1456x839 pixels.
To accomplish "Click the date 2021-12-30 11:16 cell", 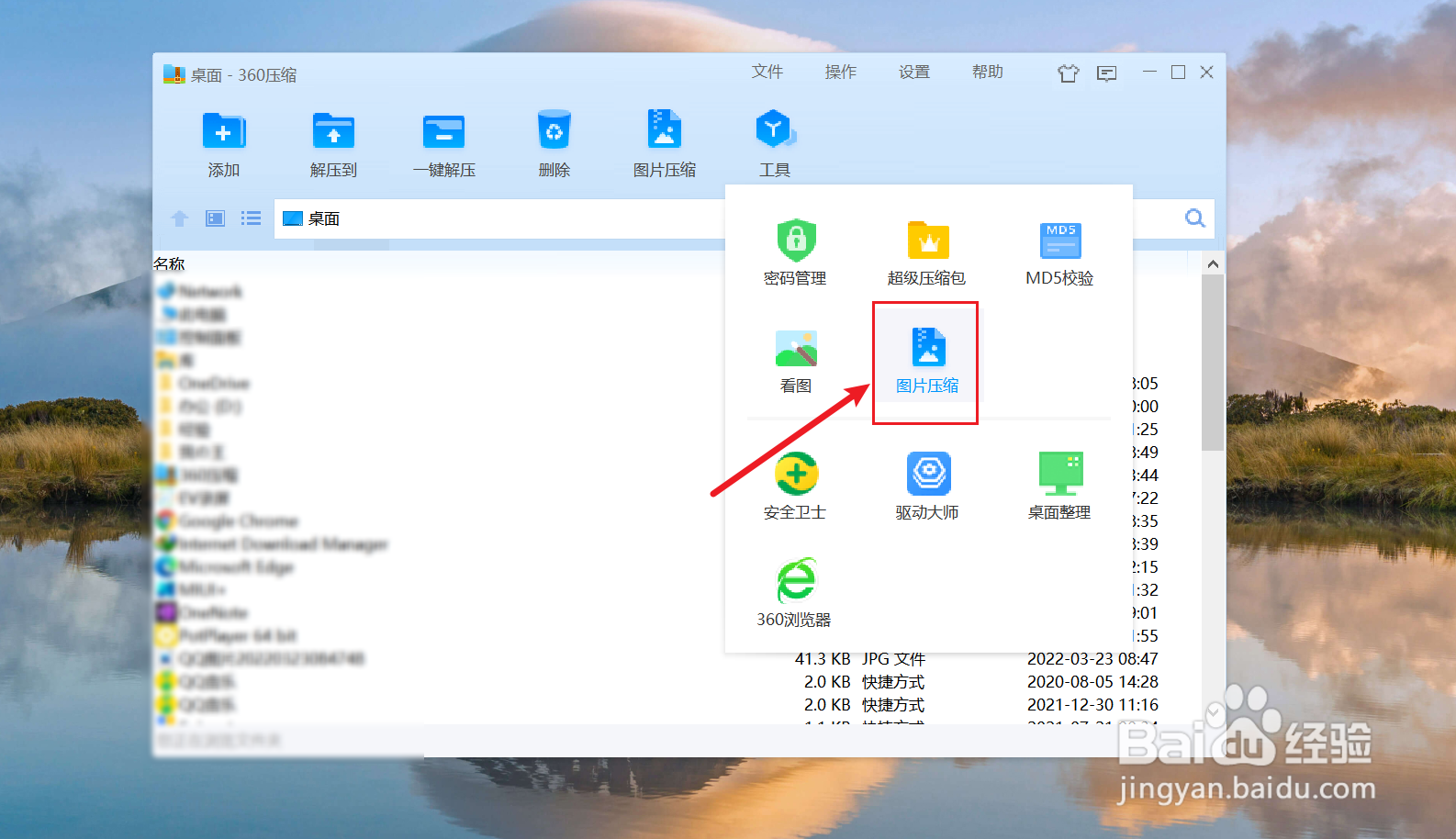I will (1092, 705).
